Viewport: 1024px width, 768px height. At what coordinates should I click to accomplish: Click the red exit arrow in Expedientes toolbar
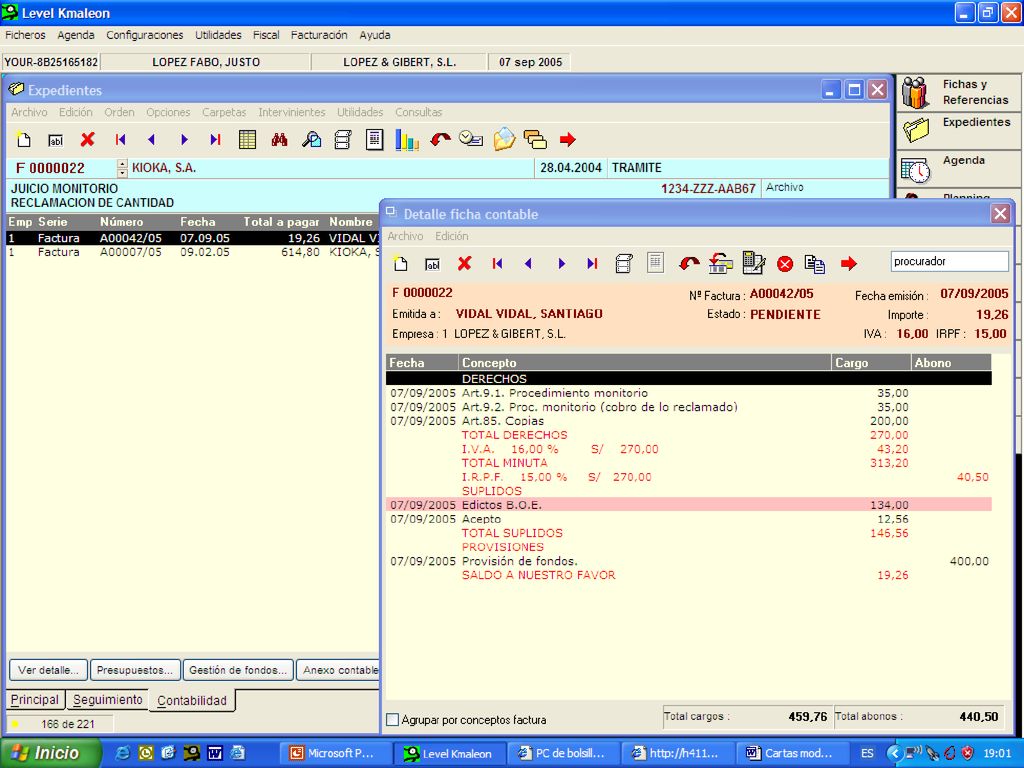pos(568,139)
